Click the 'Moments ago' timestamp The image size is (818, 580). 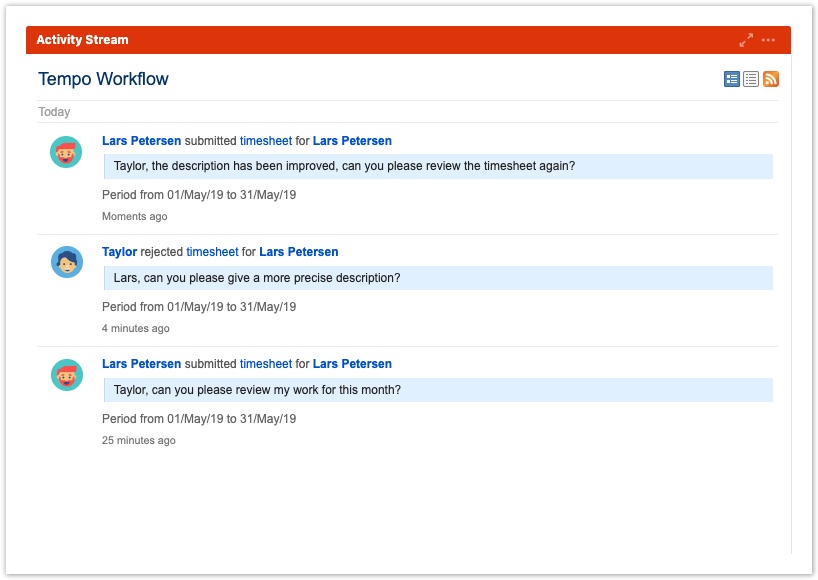pos(134,217)
